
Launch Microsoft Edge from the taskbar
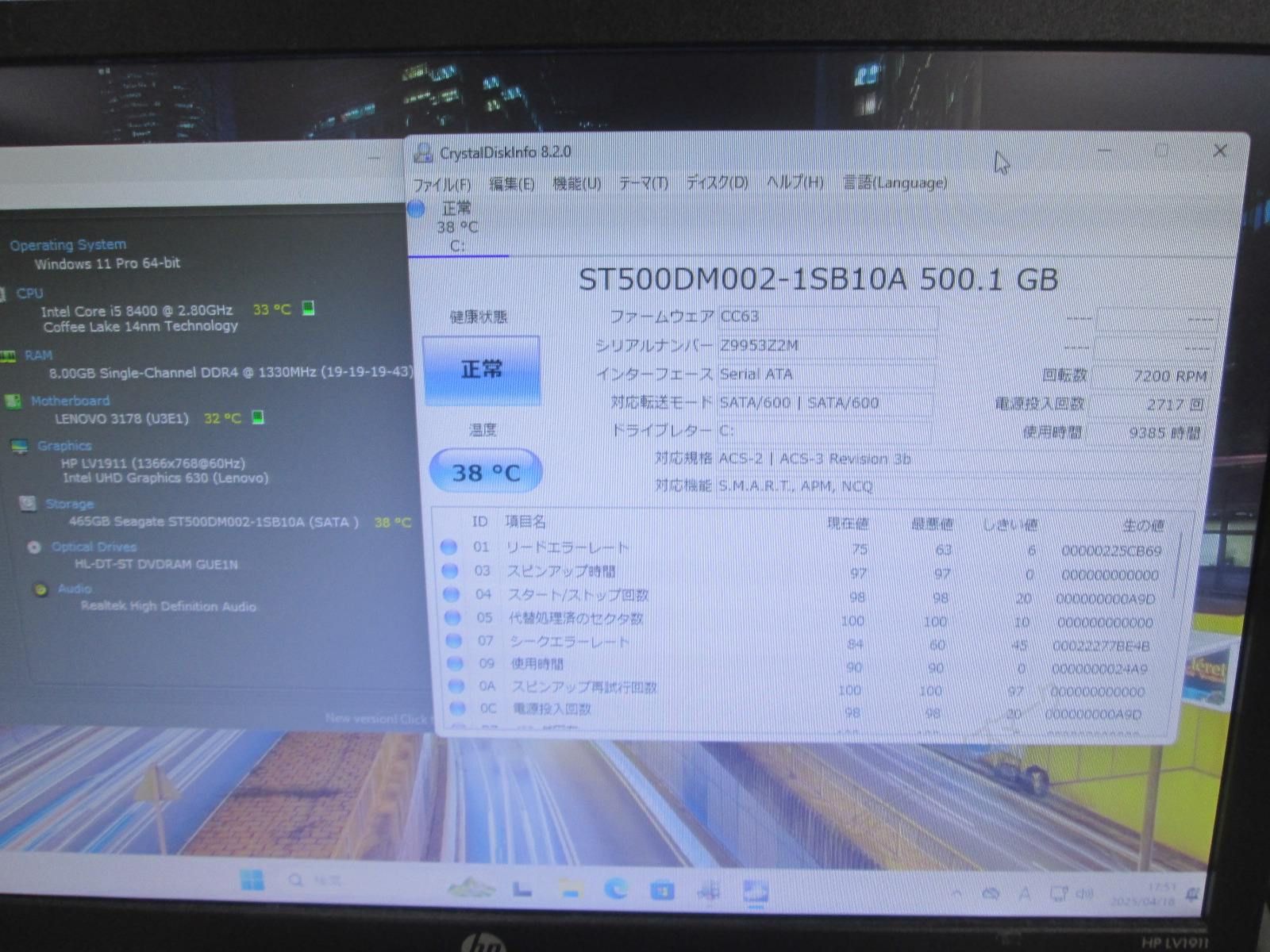pos(616,890)
